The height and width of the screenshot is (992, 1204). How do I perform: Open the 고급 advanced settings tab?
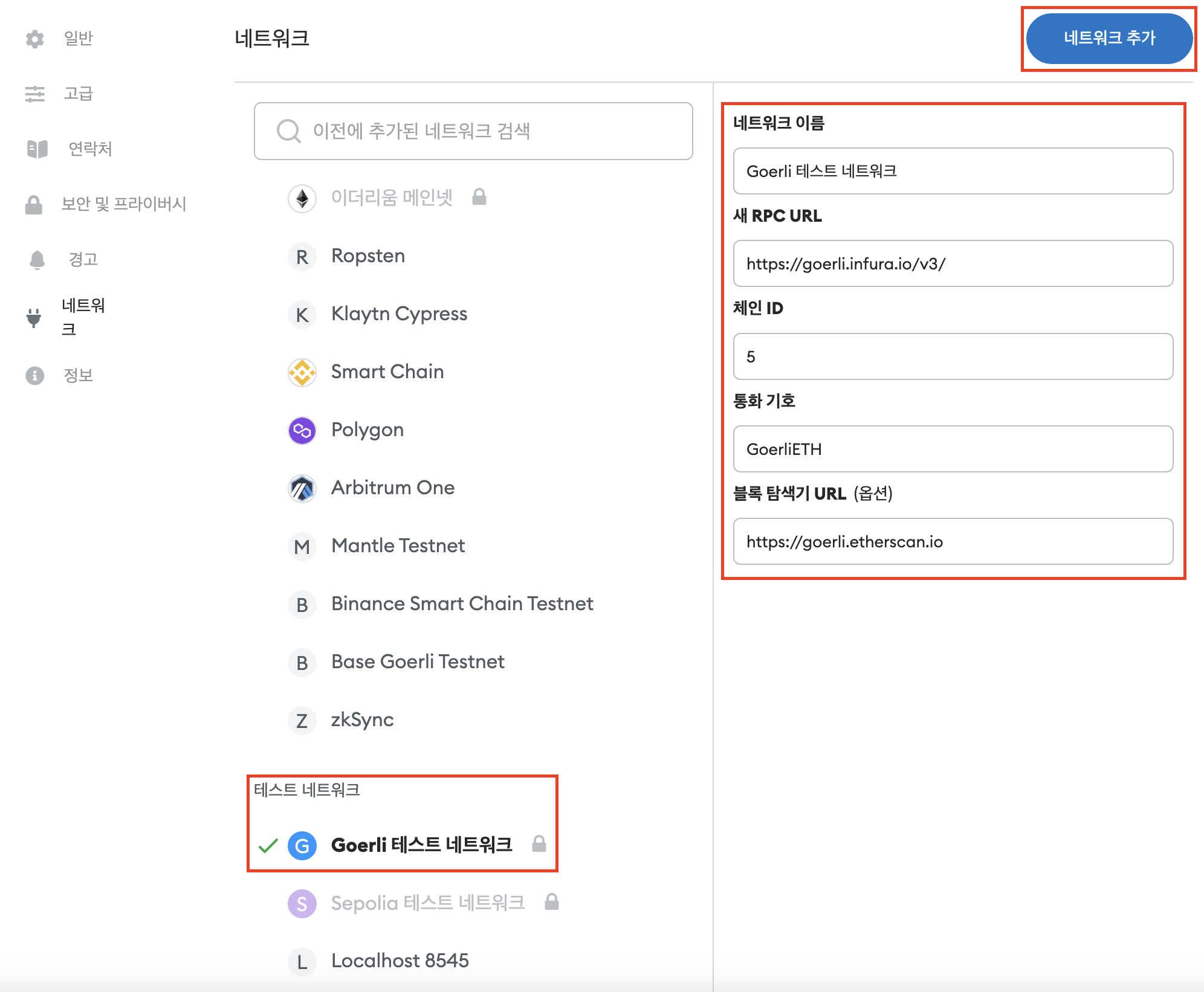(78, 94)
